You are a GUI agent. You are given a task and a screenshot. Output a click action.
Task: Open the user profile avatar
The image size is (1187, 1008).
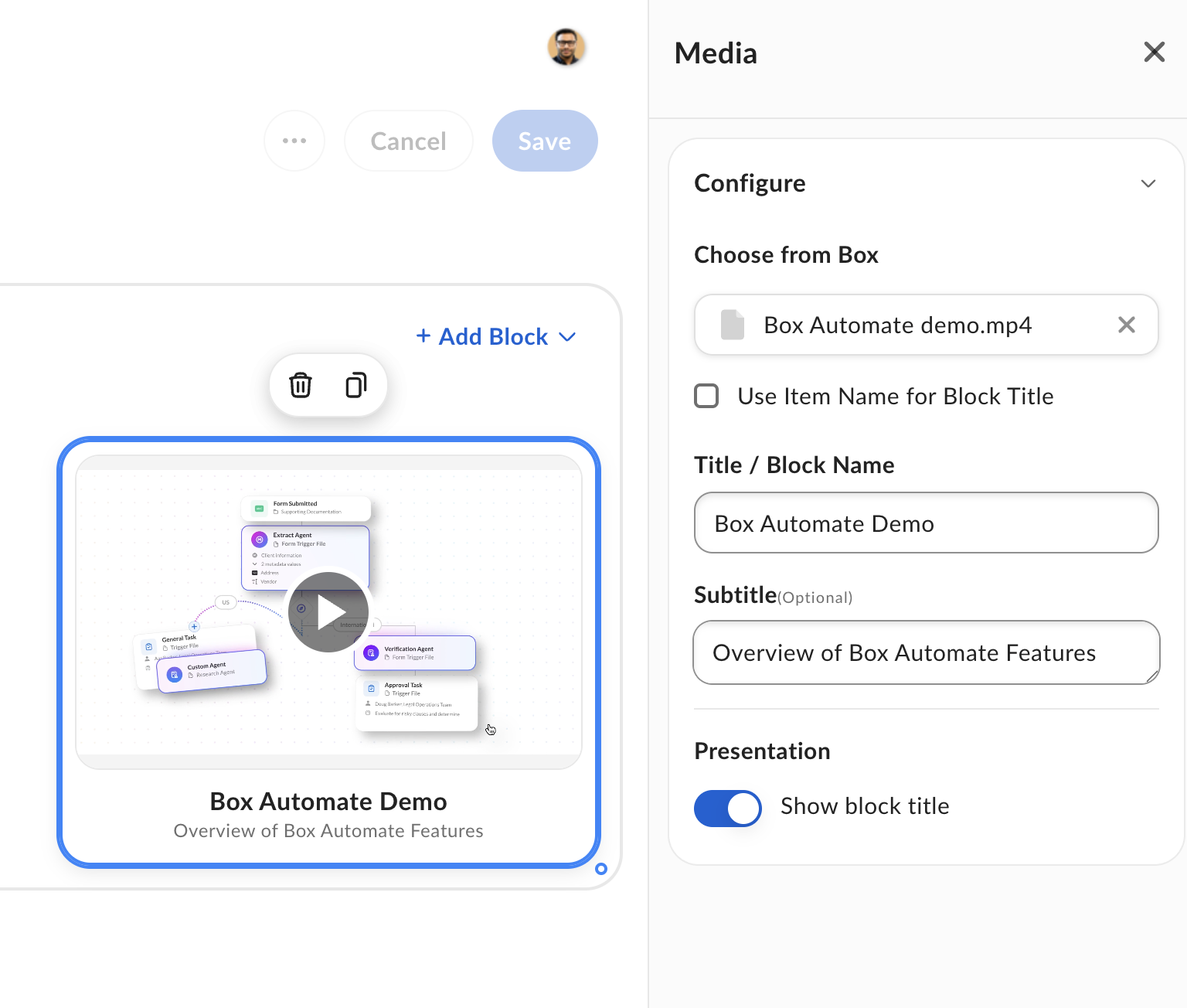tap(566, 47)
